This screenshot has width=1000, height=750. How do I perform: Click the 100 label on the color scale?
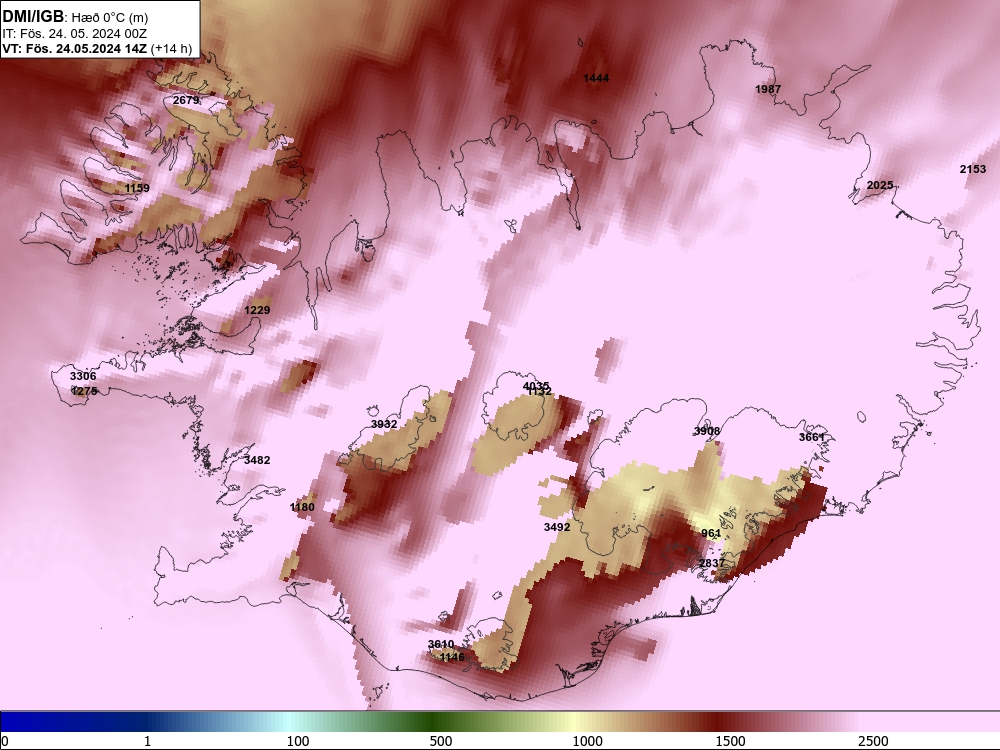(298, 741)
